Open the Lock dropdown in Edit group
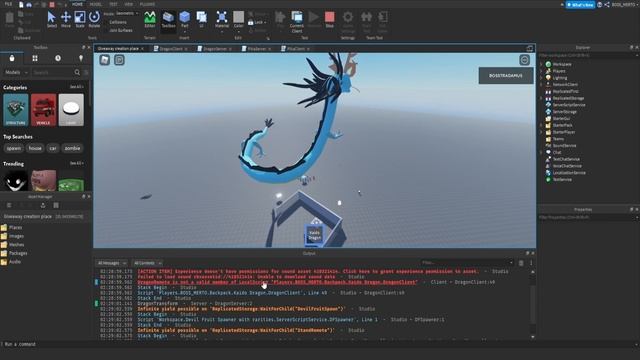This screenshot has width=640, height=360. tap(258, 22)
